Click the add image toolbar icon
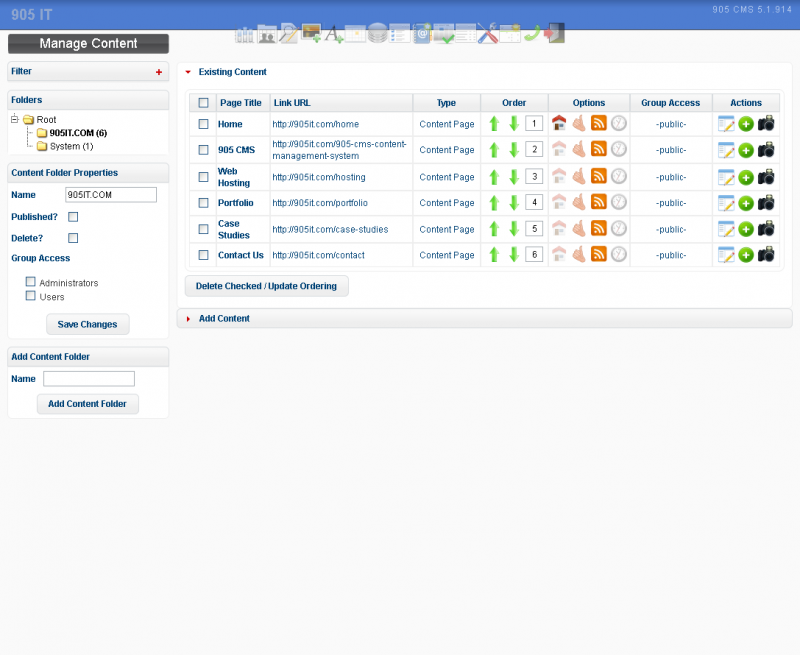 click(311, 34)
